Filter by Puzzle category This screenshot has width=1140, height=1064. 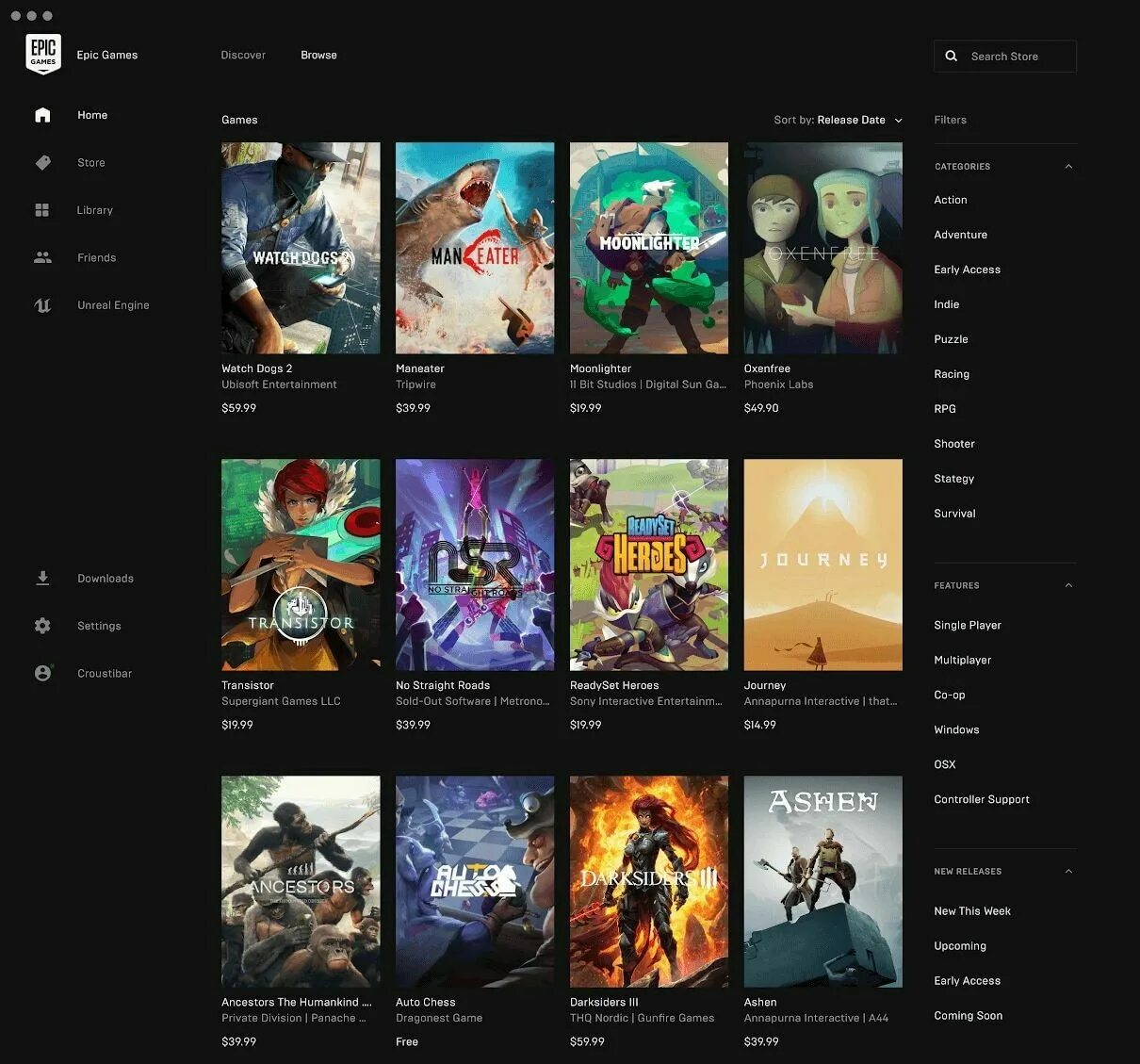click(952, 339)
